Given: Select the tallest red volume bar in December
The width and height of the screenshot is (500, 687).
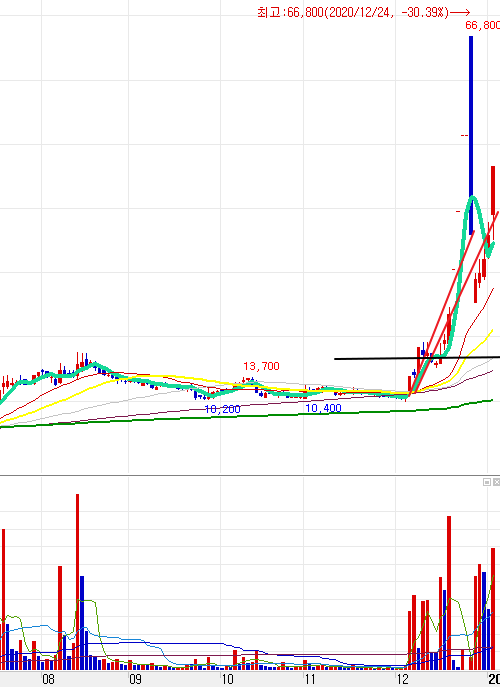Looking at the screenshot, I should click(449, 592).
